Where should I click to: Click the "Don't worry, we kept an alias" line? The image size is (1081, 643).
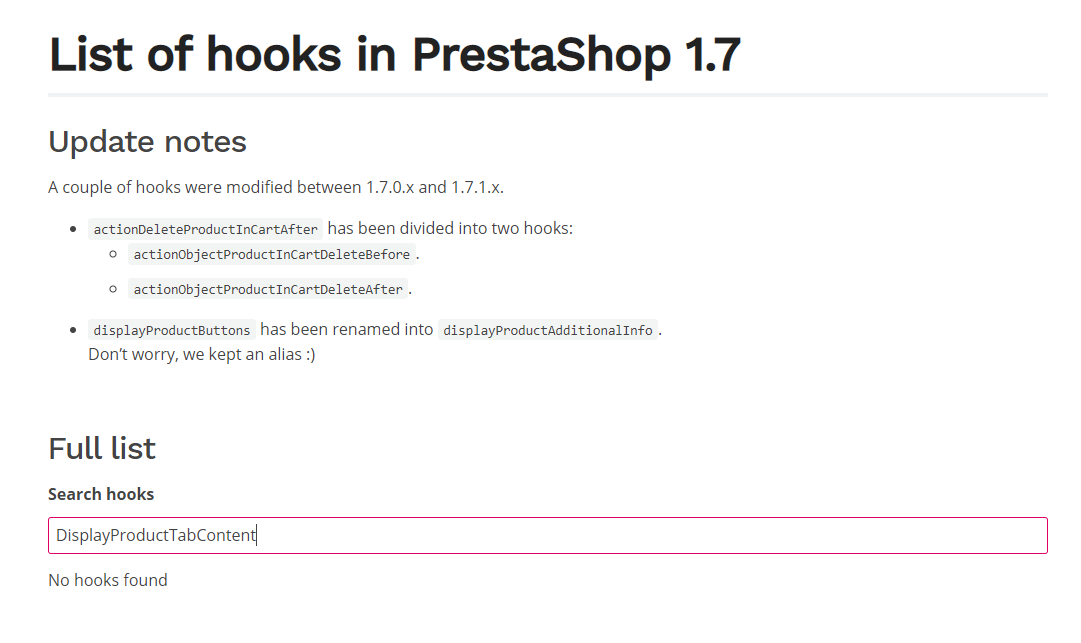(x=202, y=354)
